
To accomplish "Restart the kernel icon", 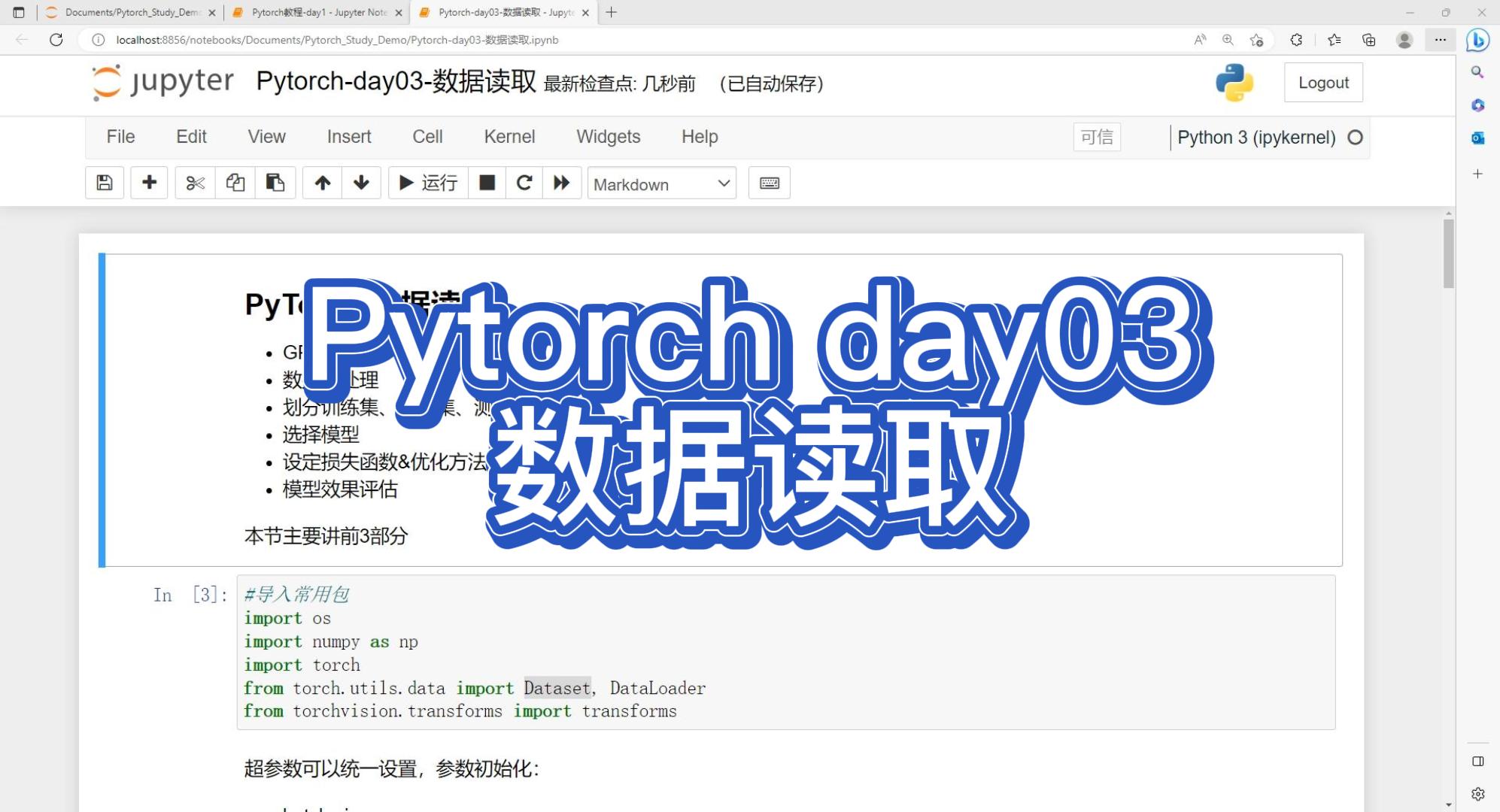I will click(524, 183).
